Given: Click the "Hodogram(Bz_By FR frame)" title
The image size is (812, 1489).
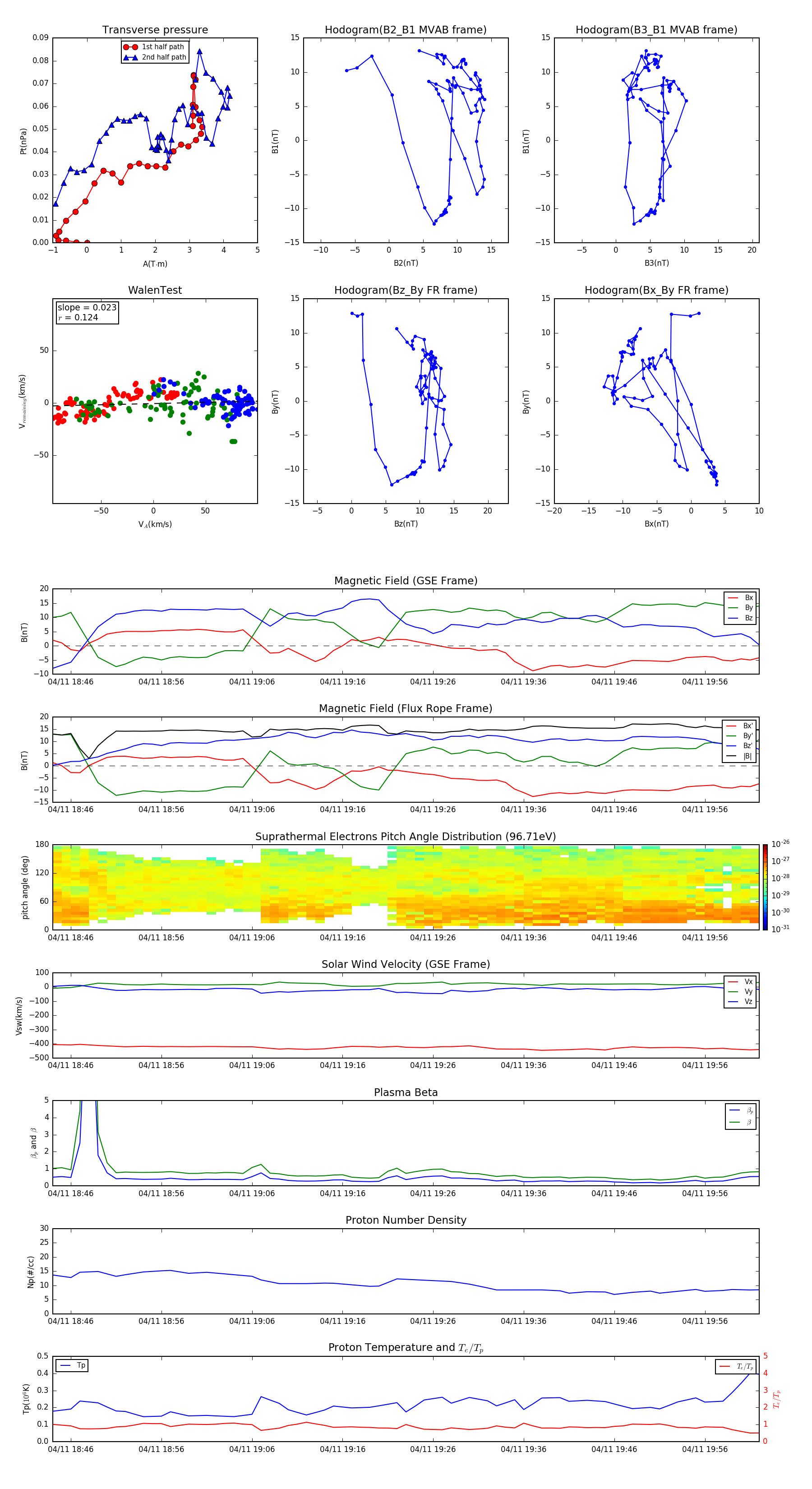Looking at the screenshot, I should (x=406, y=290).
